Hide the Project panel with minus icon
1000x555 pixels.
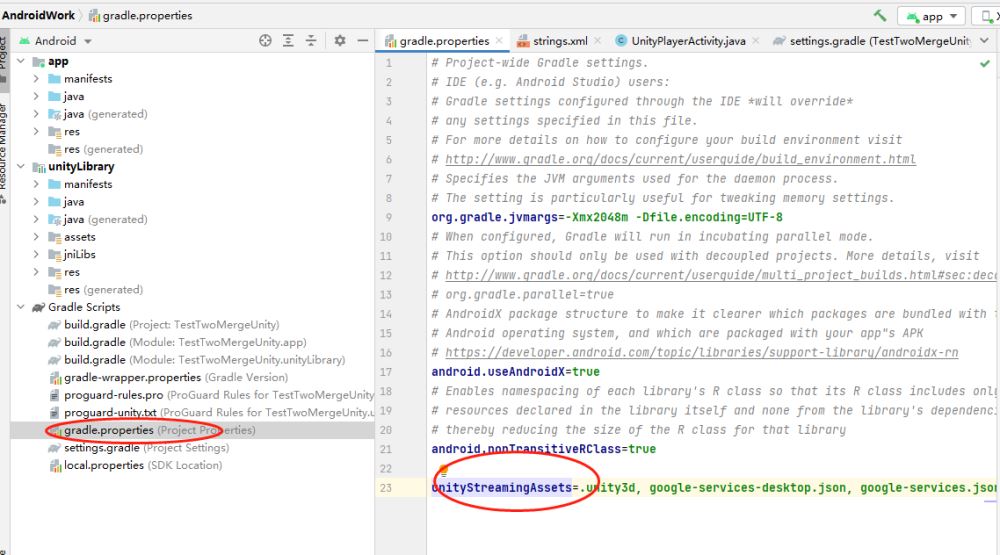(x=362, y=41)
